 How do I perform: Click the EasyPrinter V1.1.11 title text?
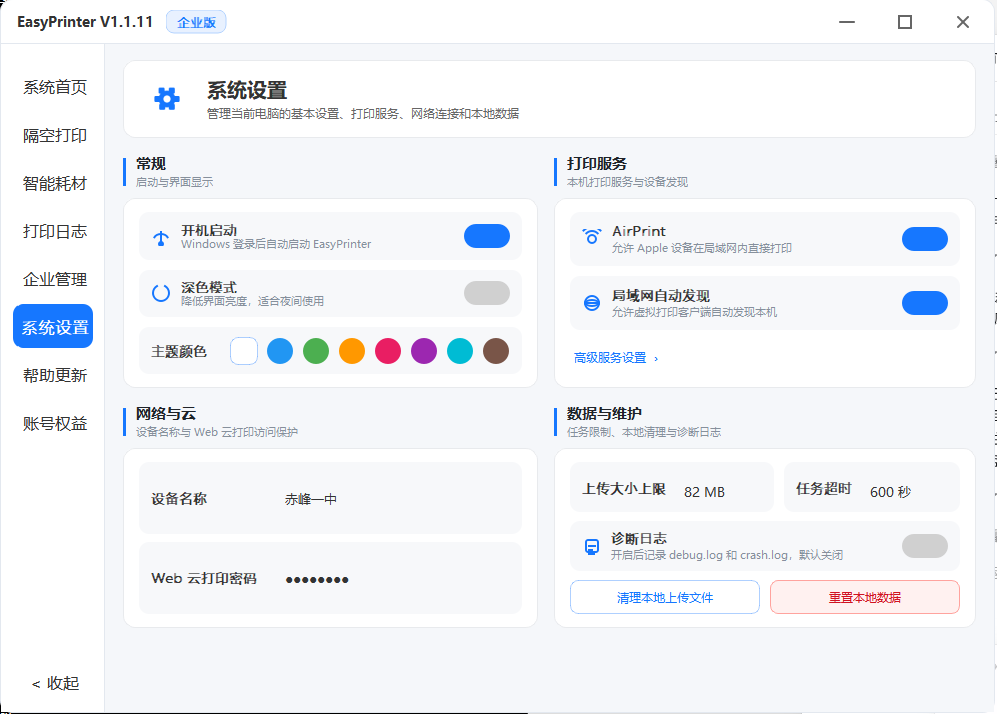click(85, 22)
